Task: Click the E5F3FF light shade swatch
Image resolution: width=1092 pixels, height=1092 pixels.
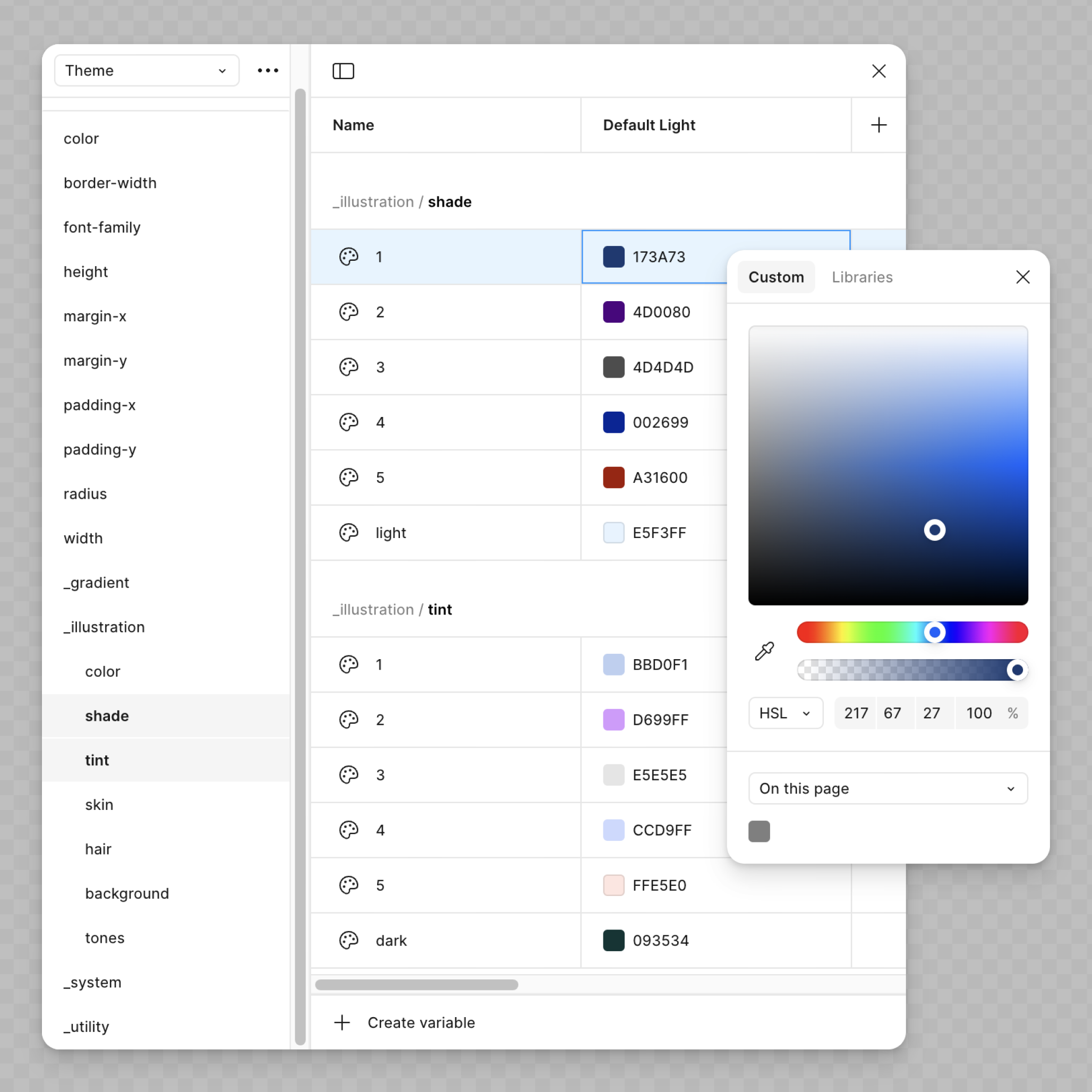Action: (613, 532)
